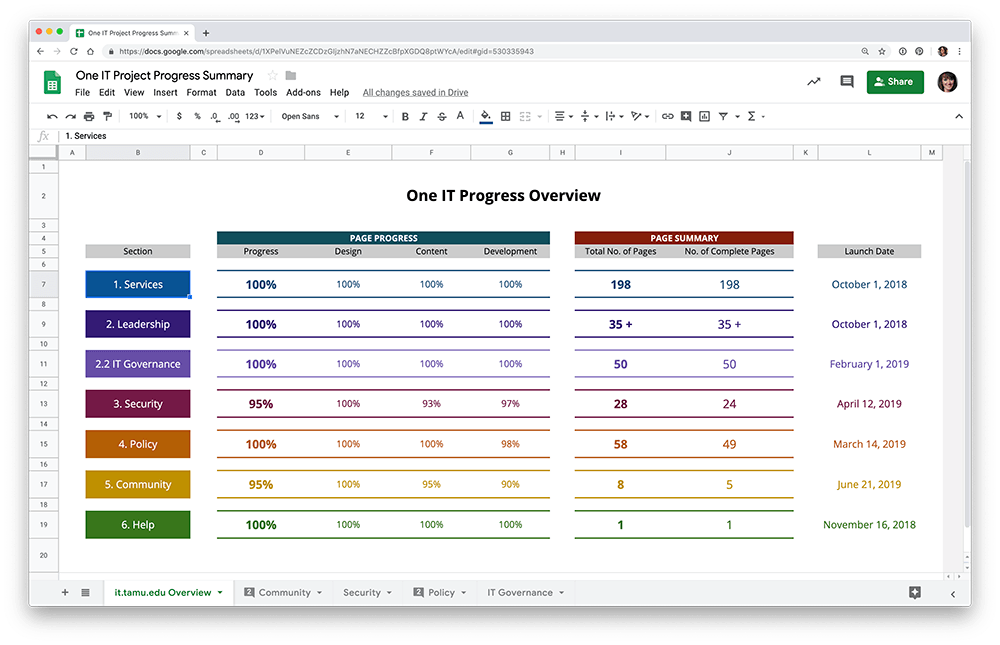Click the document title field
Image resolution: width=1000 pixels, height=645 pixels.
coord(165,75)
